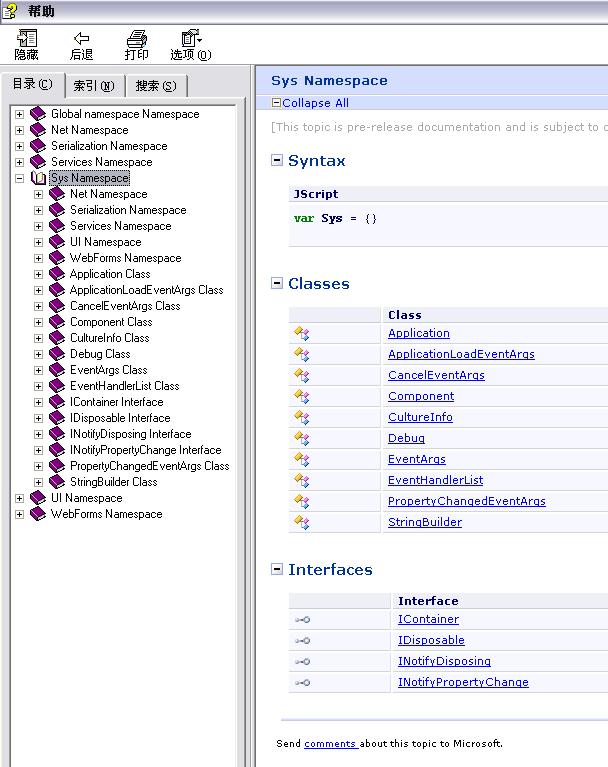608x767 pixels.
Task: Expand the StringBuilder Class tree node
Action: [x=39, y=482]
